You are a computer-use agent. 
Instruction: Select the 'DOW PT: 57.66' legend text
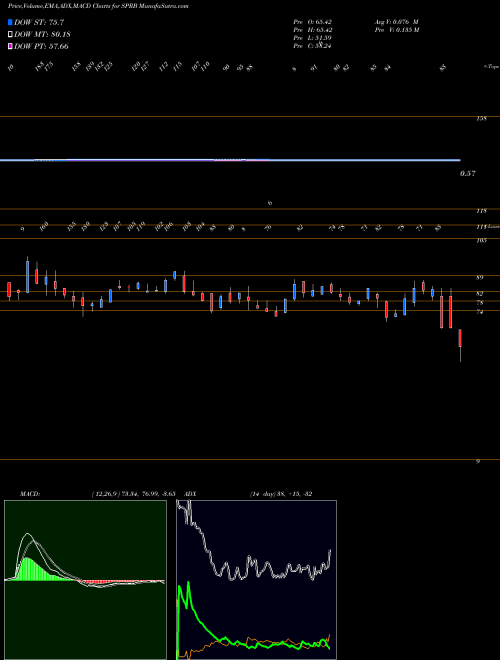[x=41, y=46]
